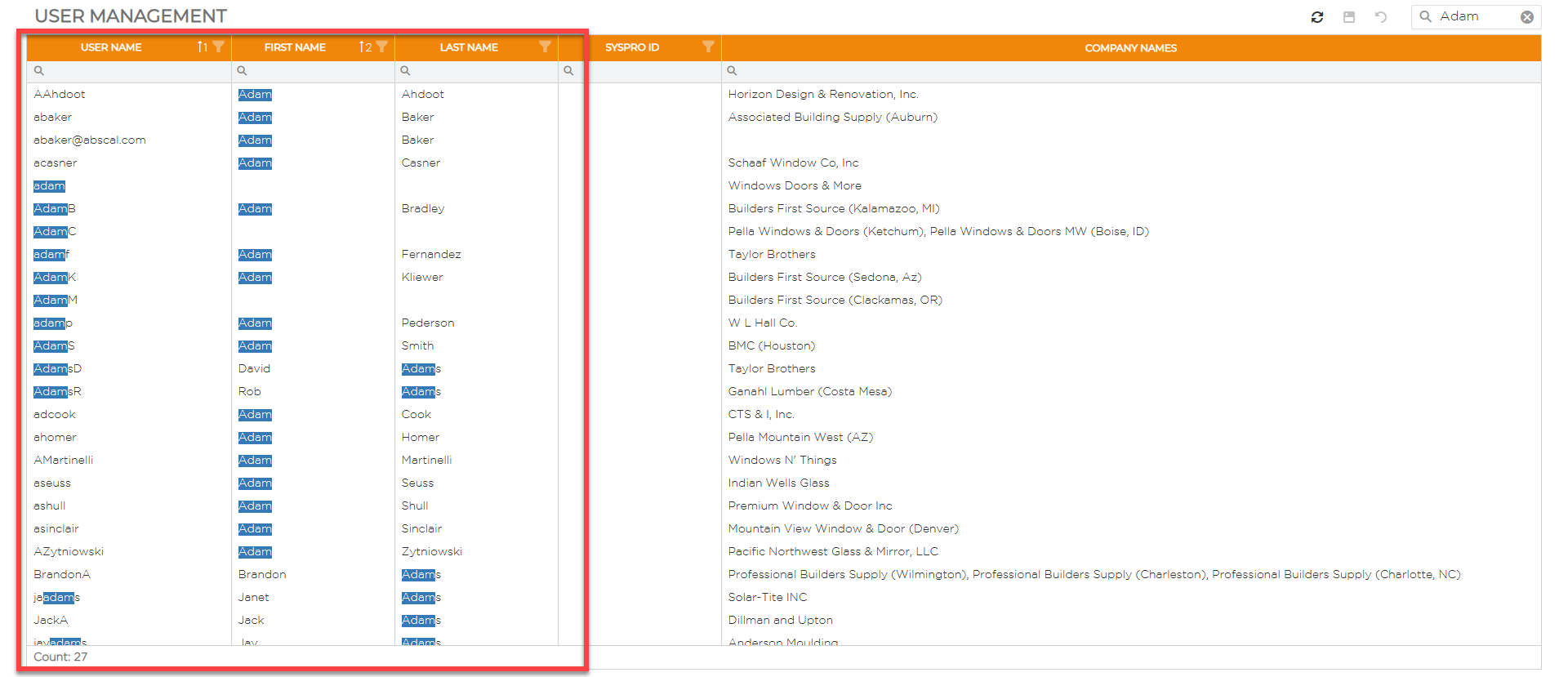
Task: Click the undo icon in the toolbar
Action: 1381,17
